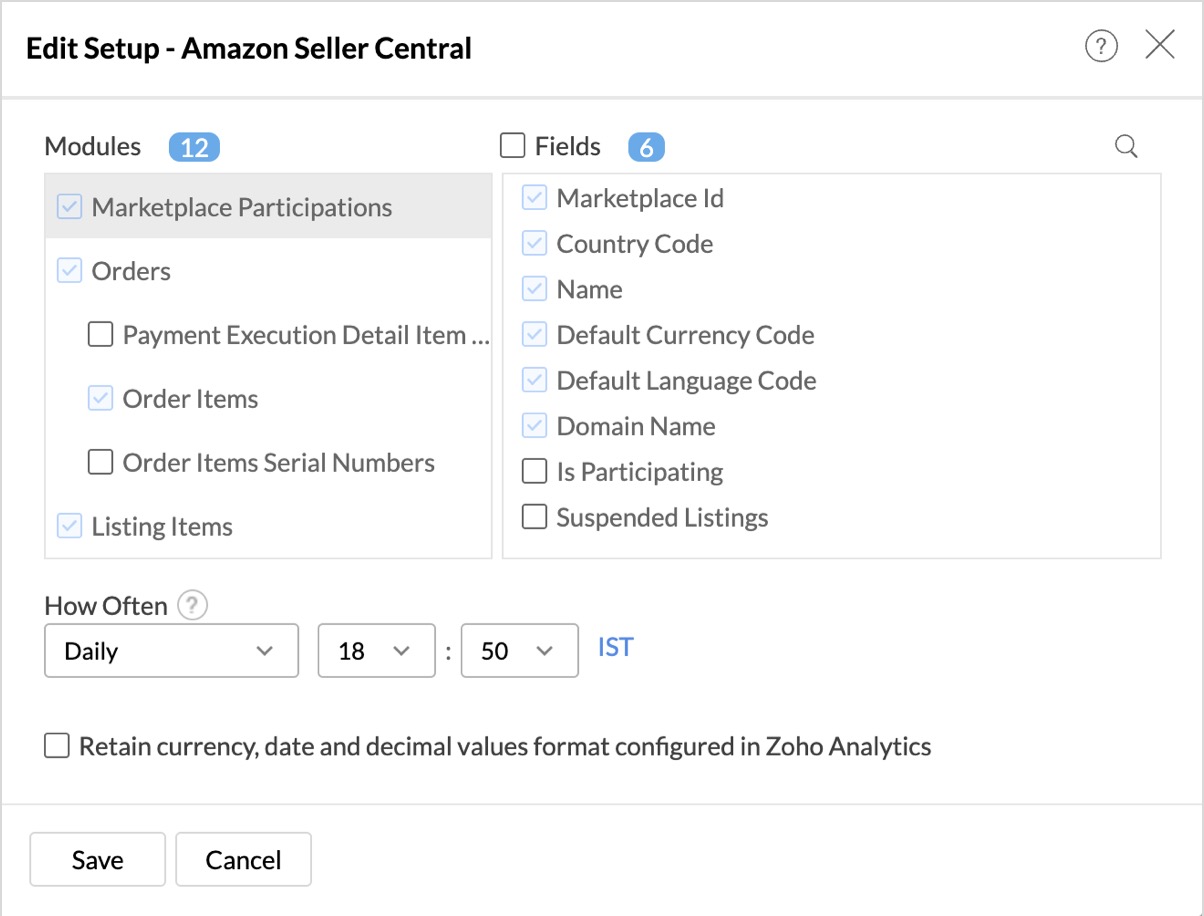The width and height of the screenshot is (1204, 916).
Task: Toggle the select-all Fields checkbox
Action: [513, 146]
